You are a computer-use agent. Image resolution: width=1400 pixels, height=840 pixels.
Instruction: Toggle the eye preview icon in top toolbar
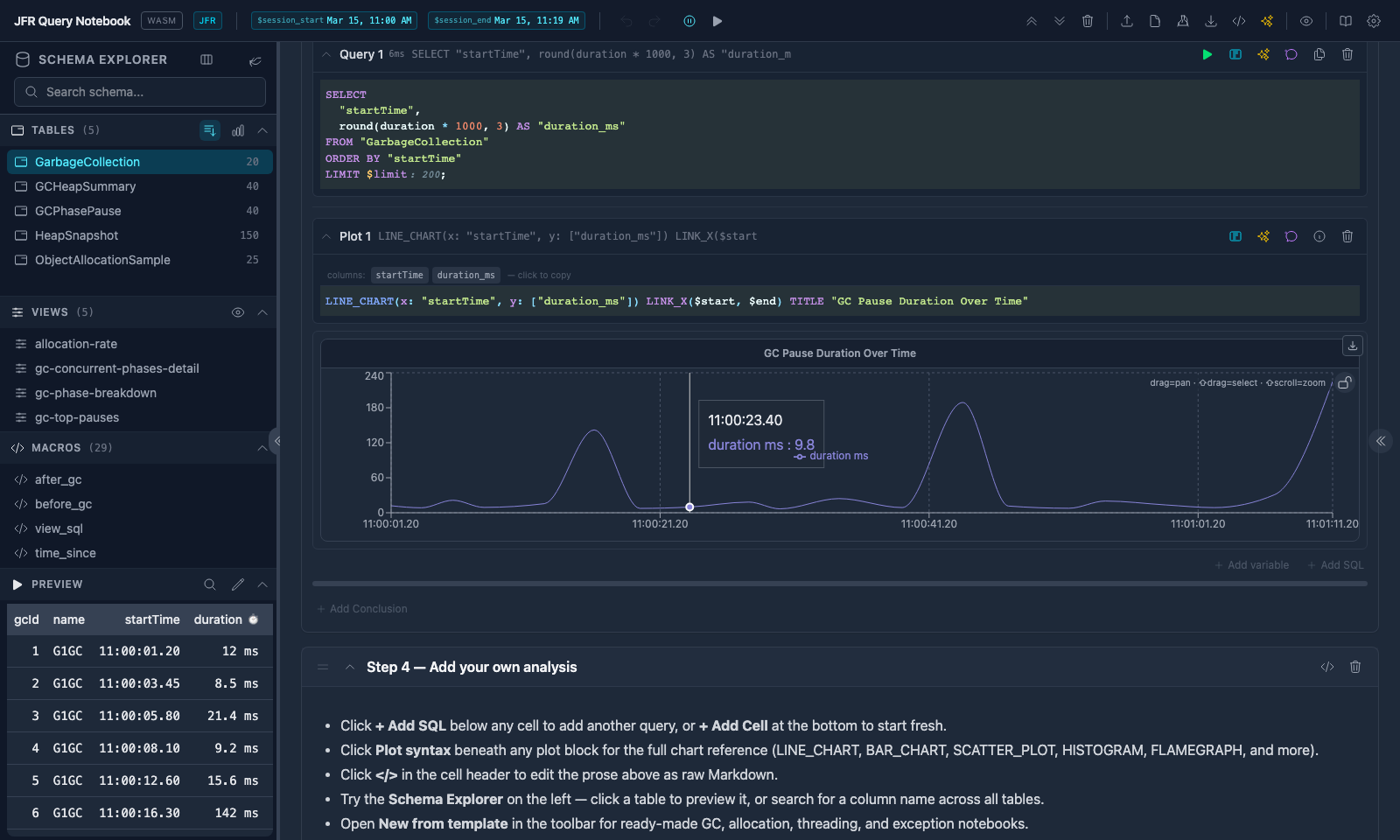(1306, 21)
